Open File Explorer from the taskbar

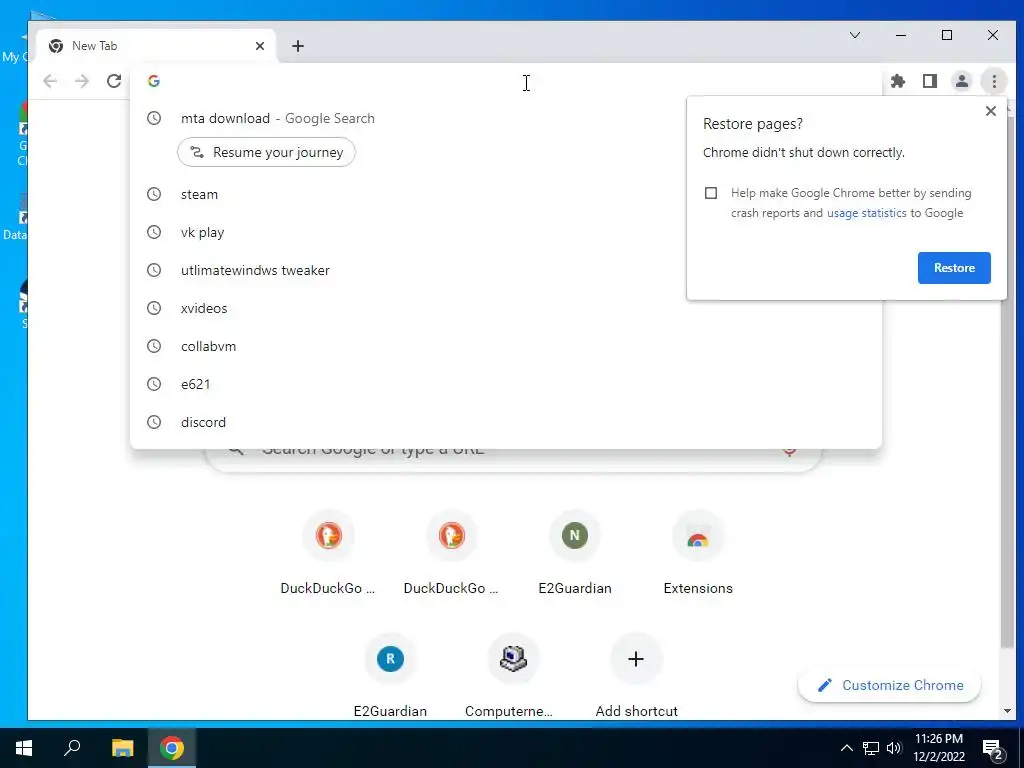(x=122, y=748)
